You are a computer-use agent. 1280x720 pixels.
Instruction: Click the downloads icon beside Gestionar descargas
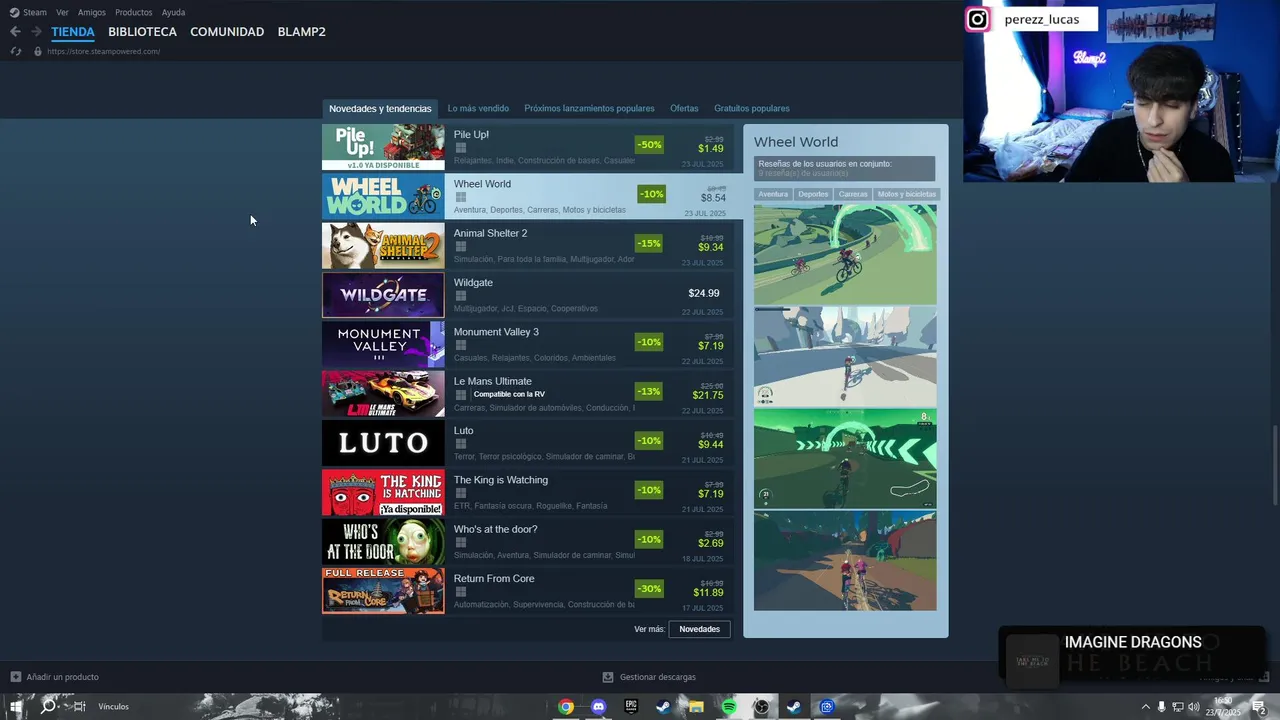point(608,677)
